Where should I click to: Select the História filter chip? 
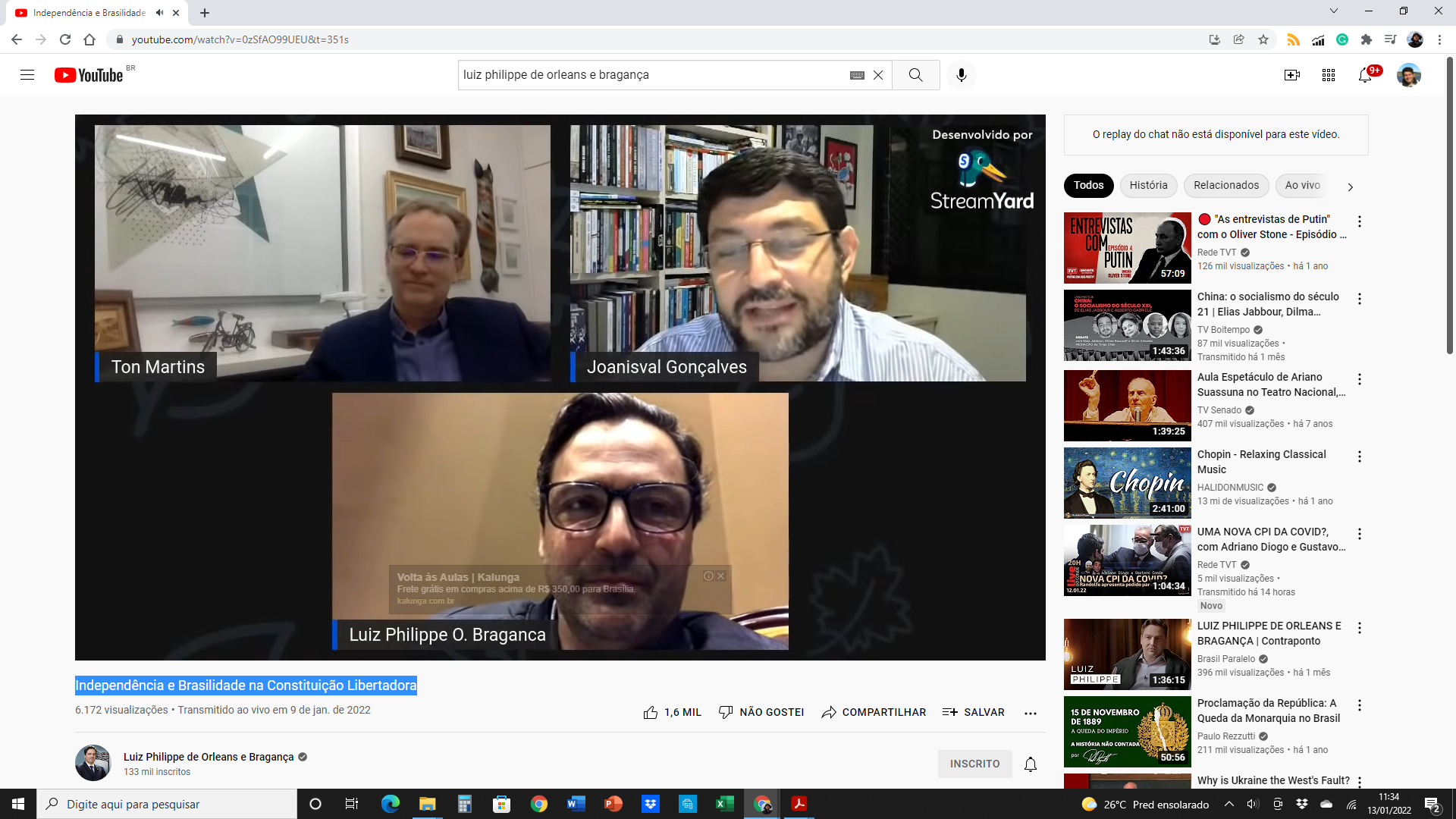pos(1148,185)
